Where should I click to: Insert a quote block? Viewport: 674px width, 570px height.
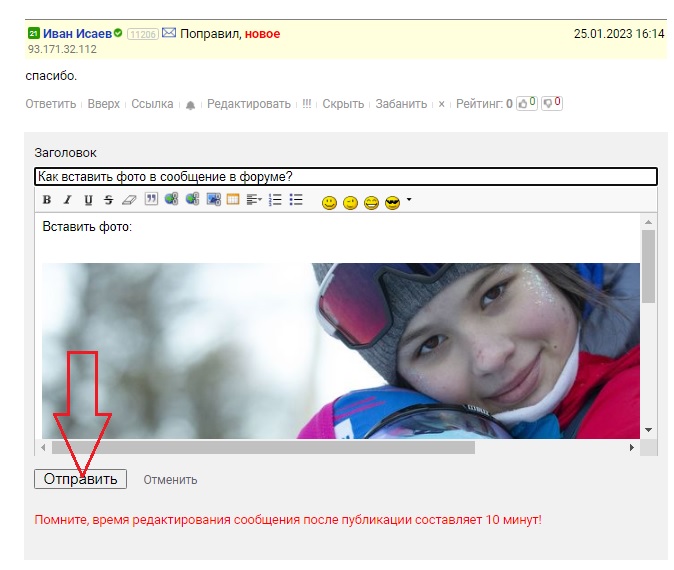(x=151, y=199)
